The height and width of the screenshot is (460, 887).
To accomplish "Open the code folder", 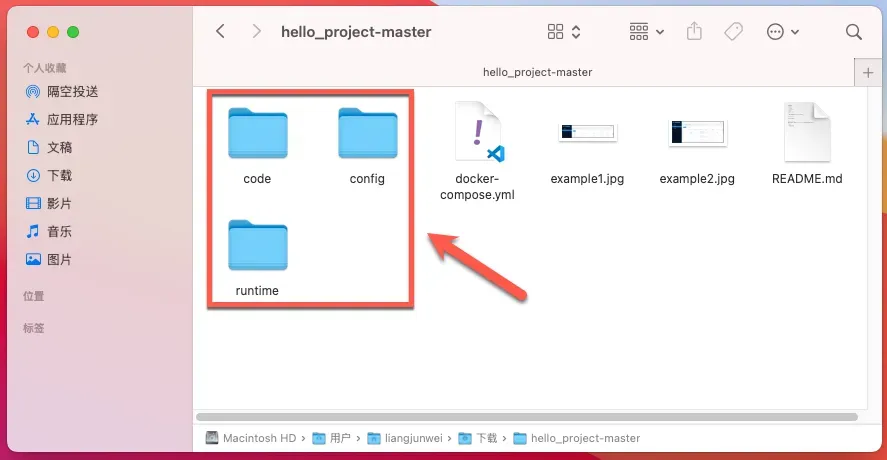I will [257, 134].
